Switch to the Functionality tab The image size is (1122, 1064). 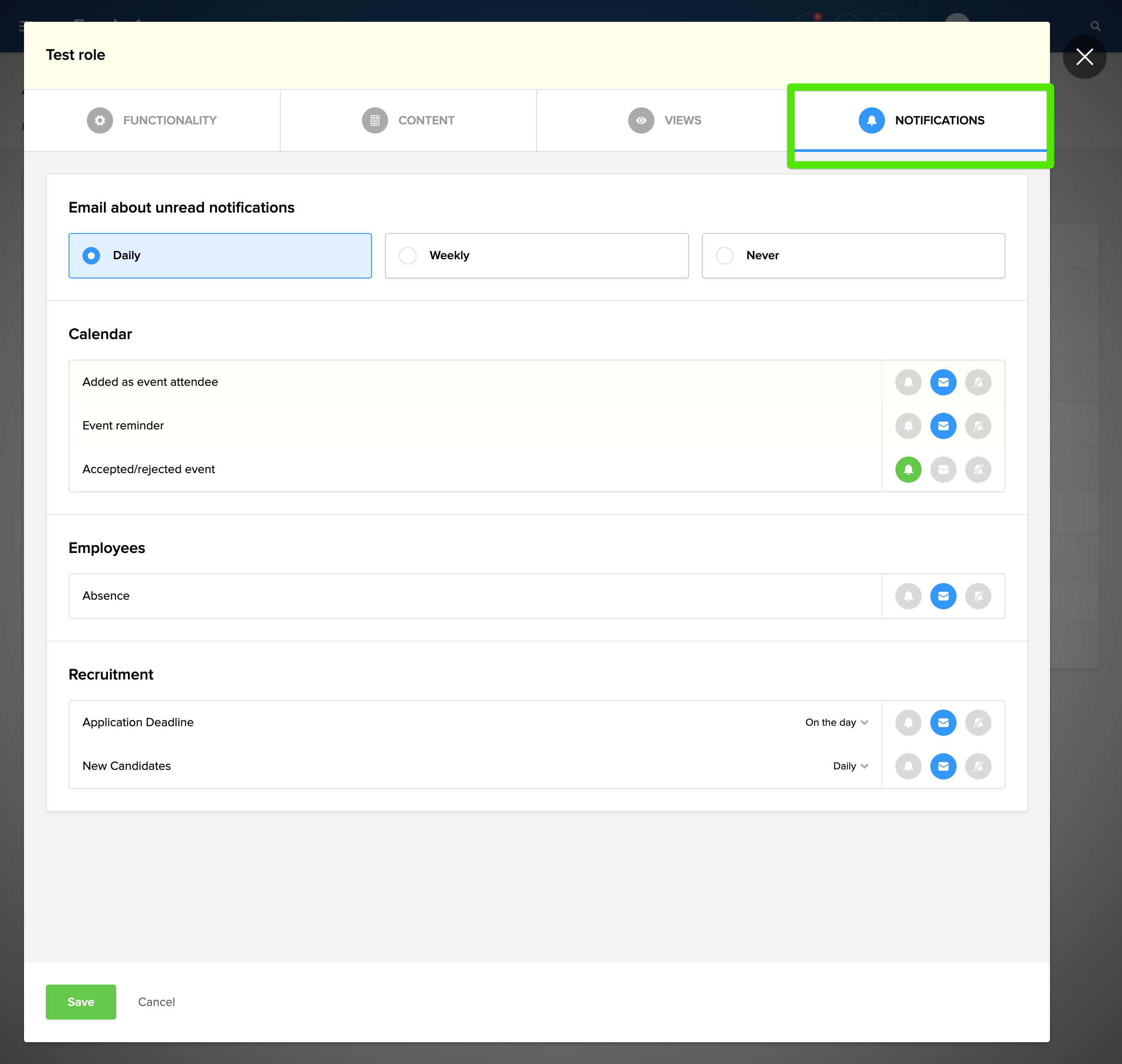[152, 120]
